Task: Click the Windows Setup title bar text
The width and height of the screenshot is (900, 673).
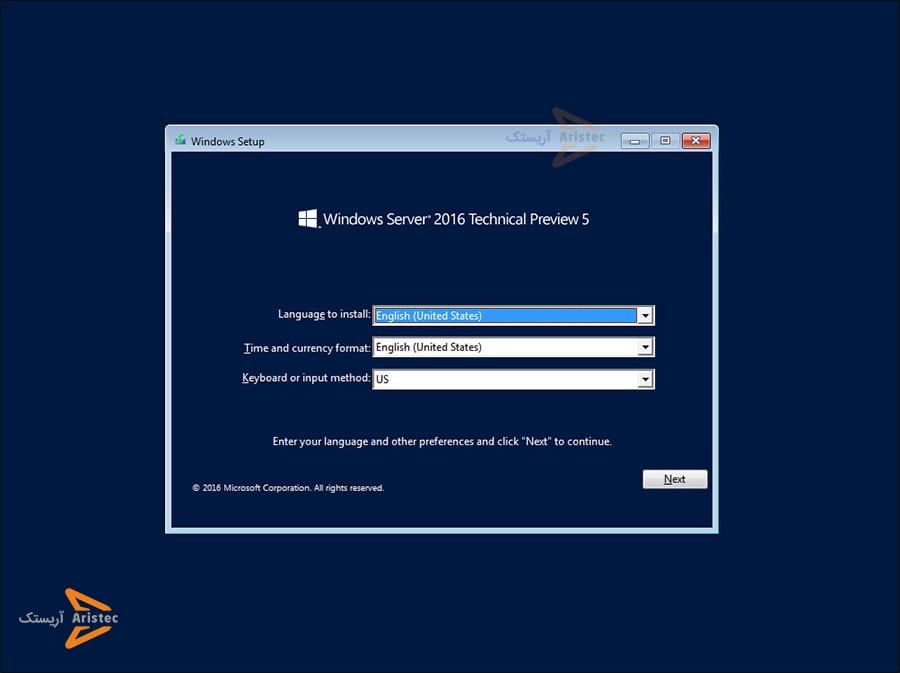Action: coord(226,141)
